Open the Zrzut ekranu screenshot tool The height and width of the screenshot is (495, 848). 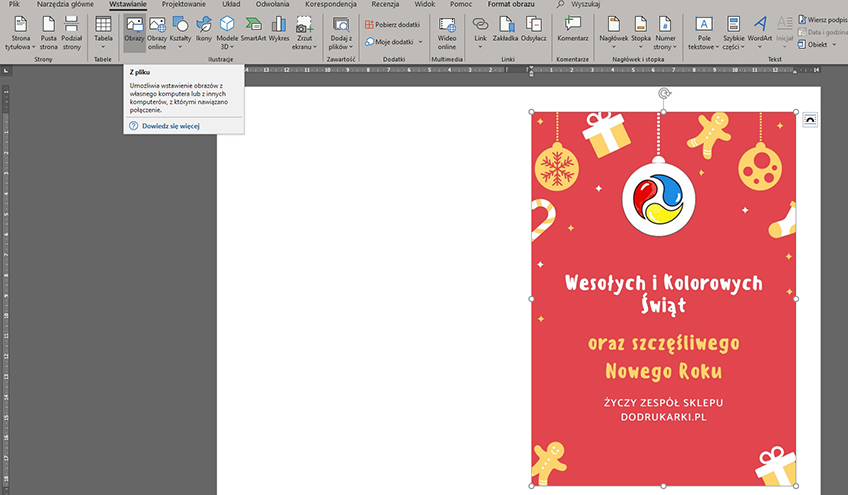tap(304, 33)
